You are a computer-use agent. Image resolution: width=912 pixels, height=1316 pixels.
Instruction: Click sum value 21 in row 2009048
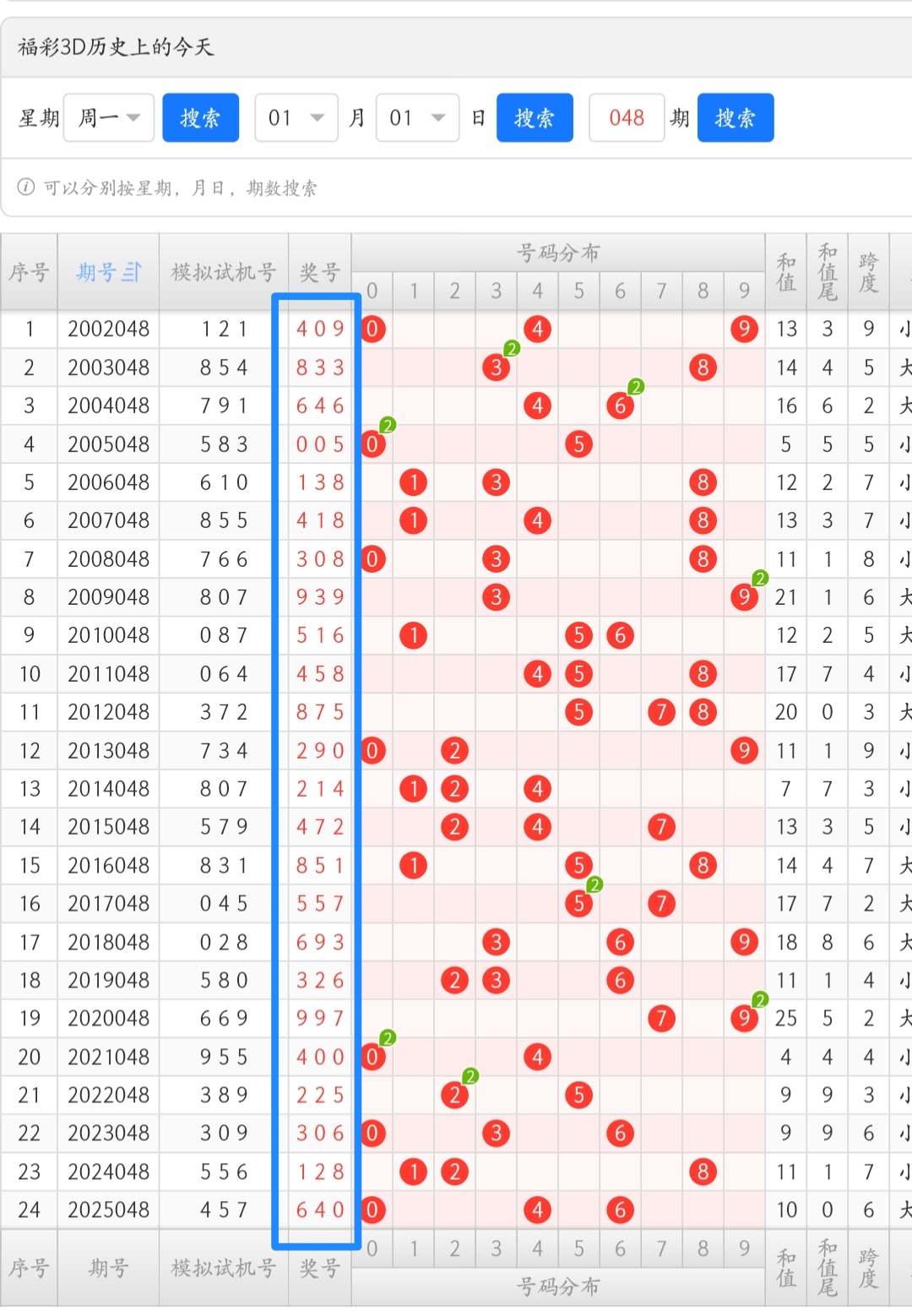pyautogui.click(x=786, y=597)
